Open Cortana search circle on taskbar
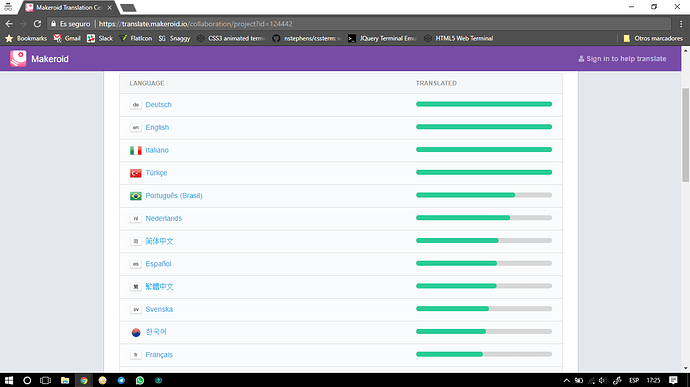 pos(27,380)
